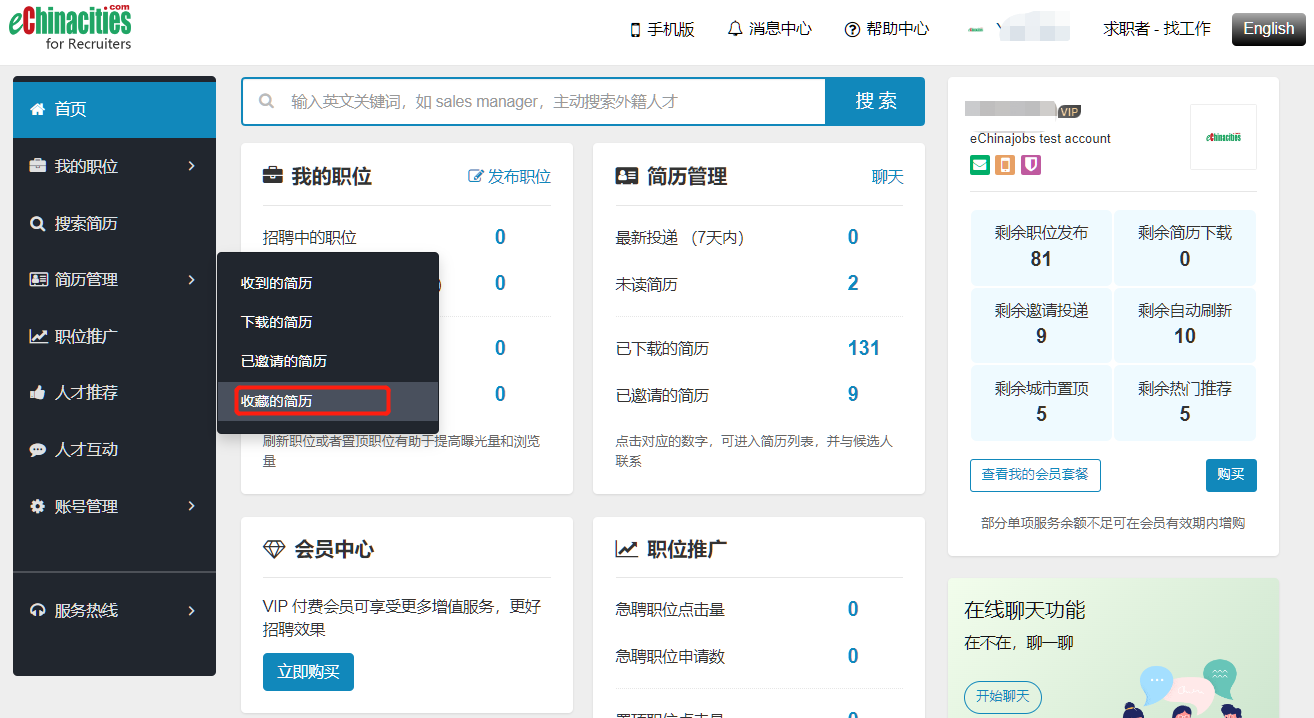Expand the 服务热线 submenu arrow

191,610
